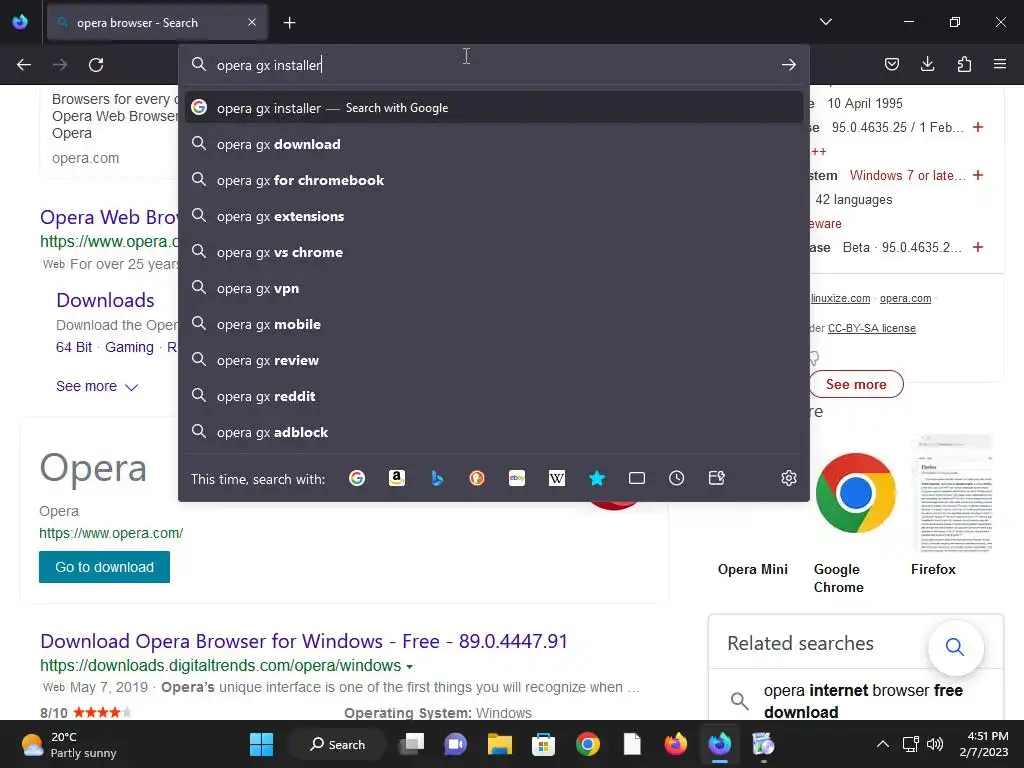This screenshot has height=768, width=1024.
Task: Open the Downloads panel icon
Action: pos(927,64)
